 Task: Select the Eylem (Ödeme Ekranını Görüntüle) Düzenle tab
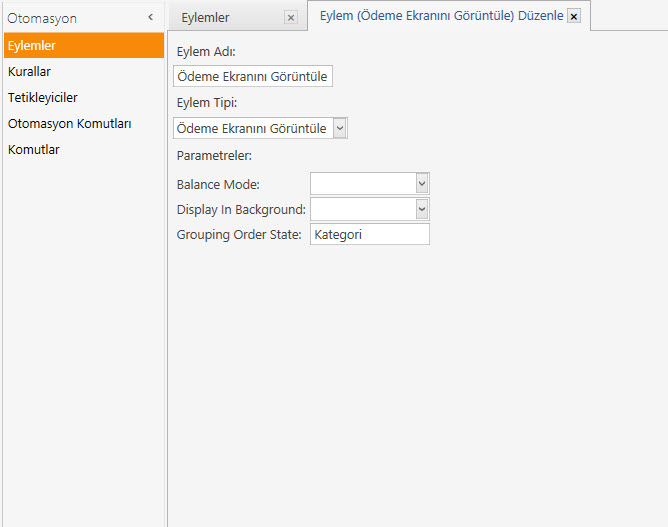434,16
